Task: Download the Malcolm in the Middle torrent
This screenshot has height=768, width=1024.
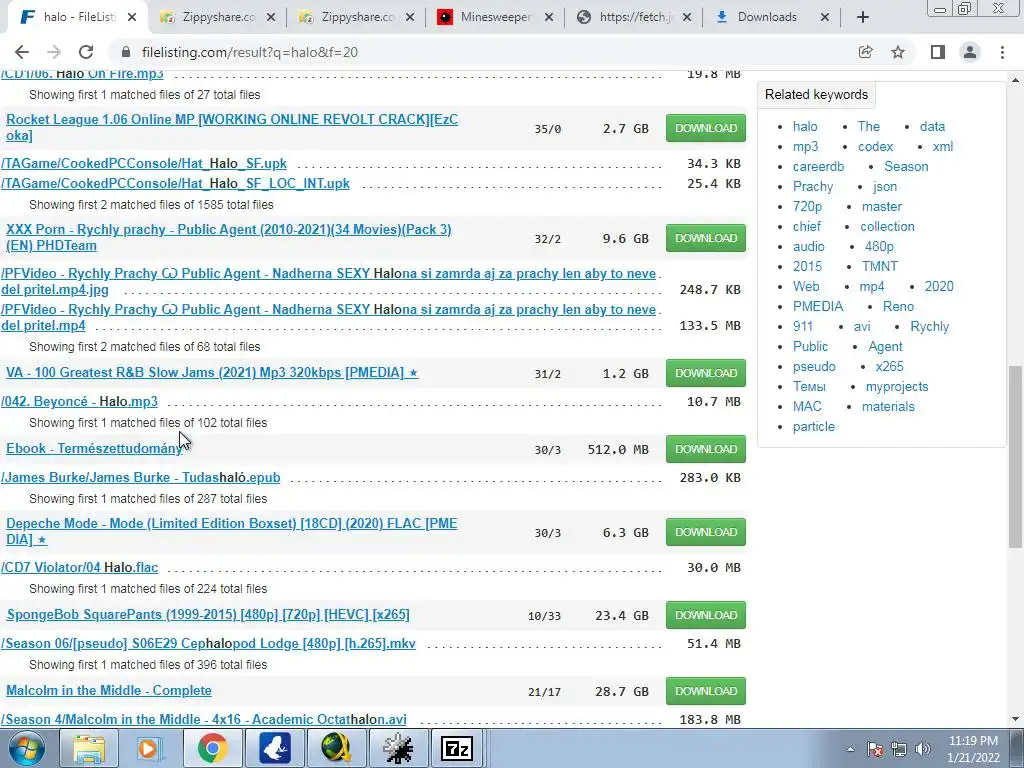Action: pyautogui.click(x=706, y=691)
